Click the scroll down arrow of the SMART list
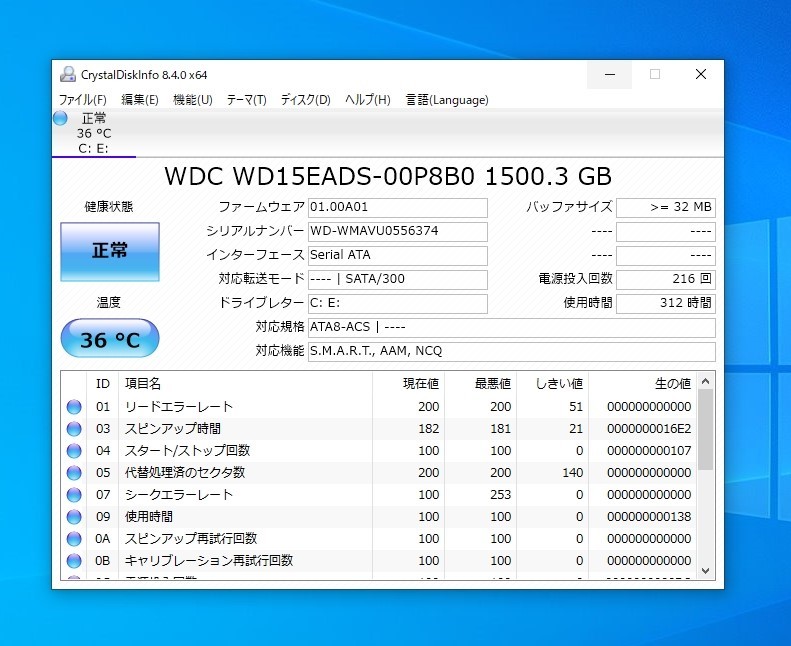Screen dimensions: 791x646 click(706, 571)
